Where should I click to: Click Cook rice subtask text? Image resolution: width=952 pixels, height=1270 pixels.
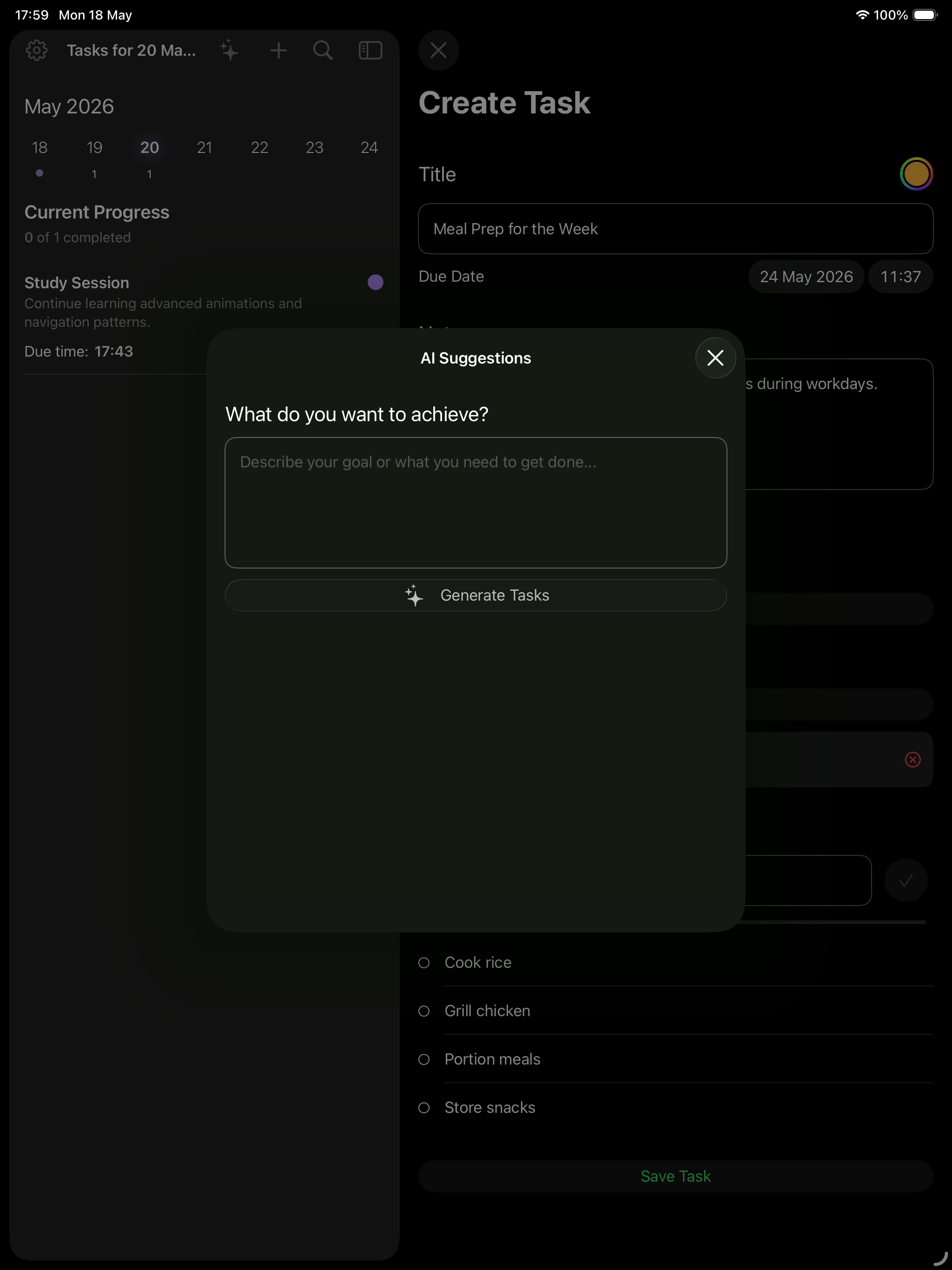pos(478,963)
